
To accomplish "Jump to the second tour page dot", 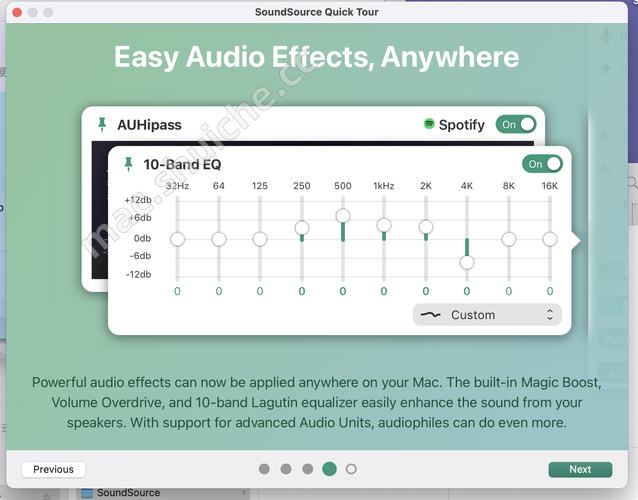I will tap(286, 468).
